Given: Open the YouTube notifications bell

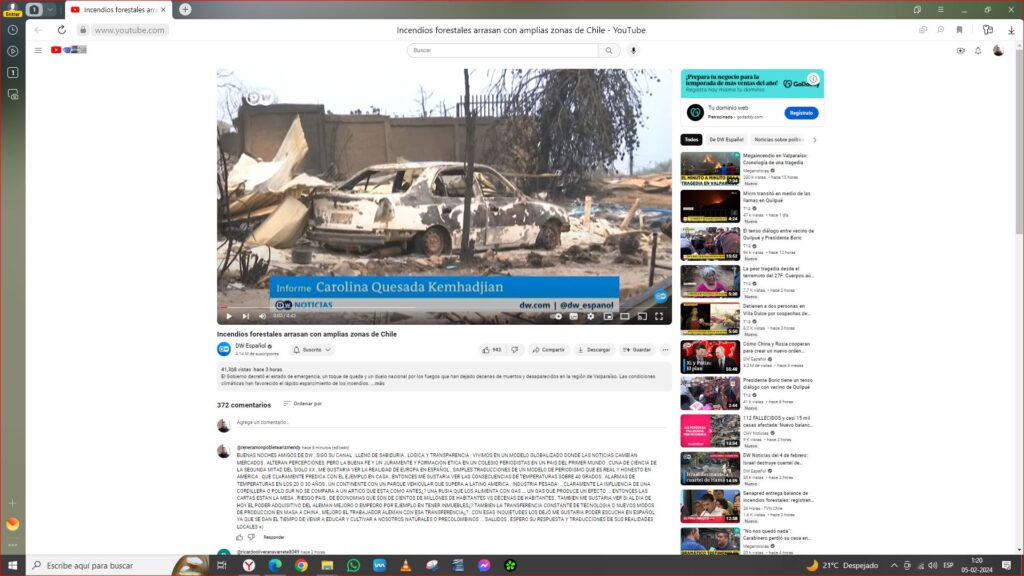Looking at the screenshot, I should pyautogui.click(x=978, y=50).
